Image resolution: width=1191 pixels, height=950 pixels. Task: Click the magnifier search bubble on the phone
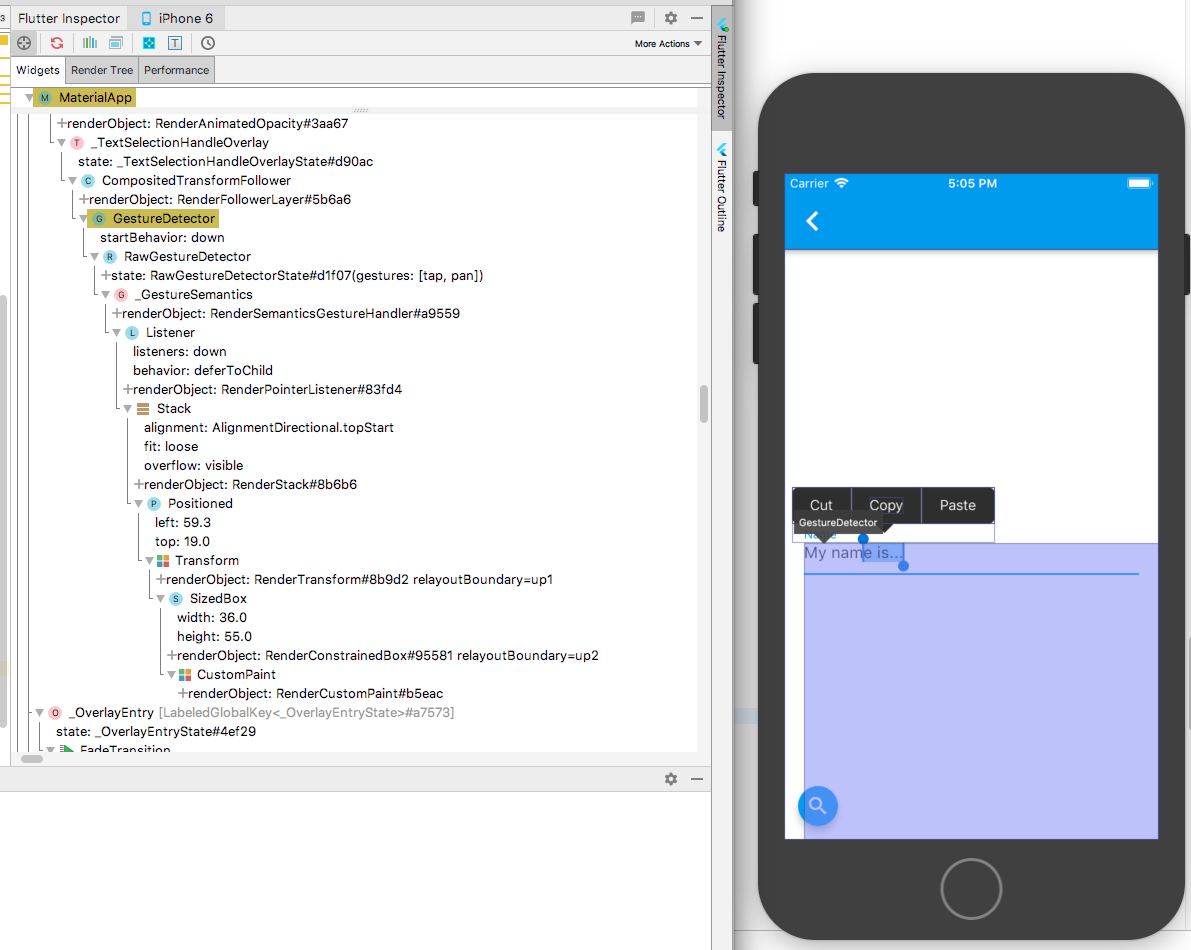click(x=817, y=805)
